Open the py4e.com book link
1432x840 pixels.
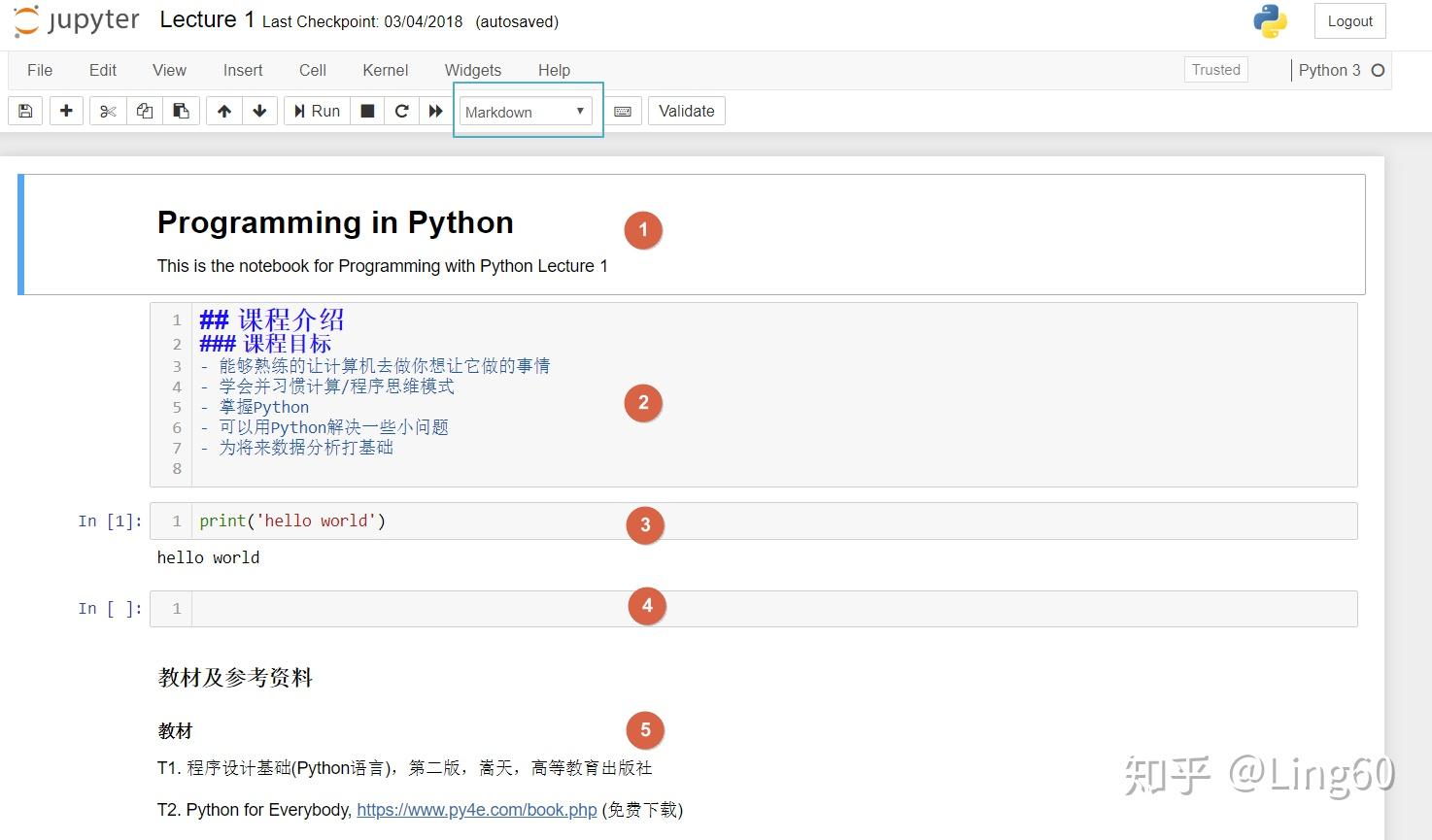pos(476,809)
